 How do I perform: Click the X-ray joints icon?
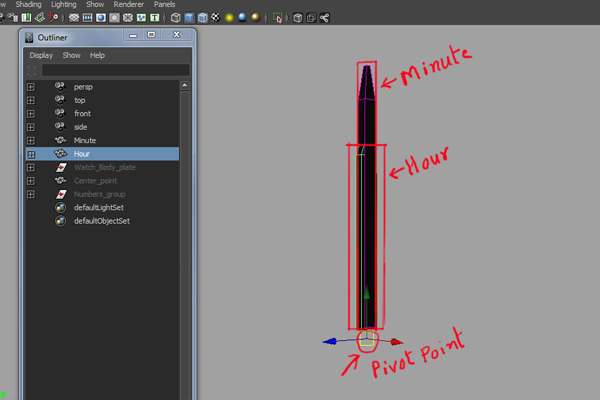pos(324,18)
